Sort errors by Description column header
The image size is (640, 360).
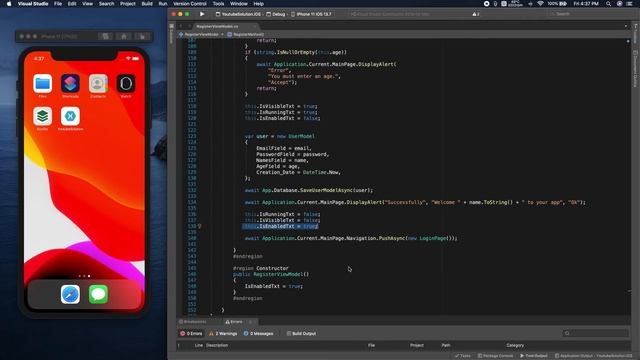pos(217,345)
